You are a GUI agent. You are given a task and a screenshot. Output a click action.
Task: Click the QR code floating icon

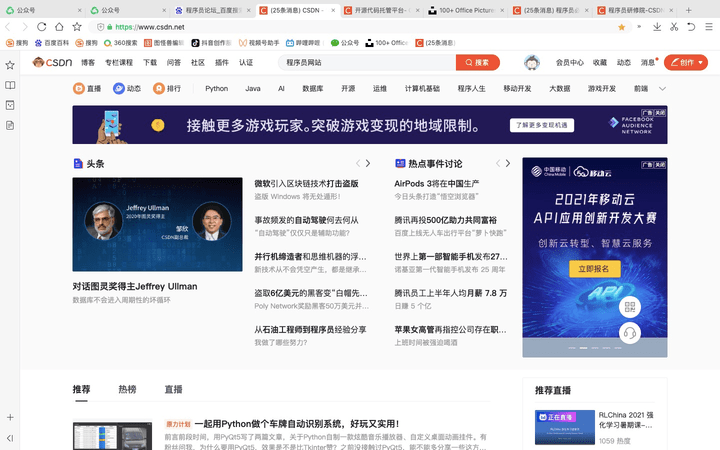(630, 307)
